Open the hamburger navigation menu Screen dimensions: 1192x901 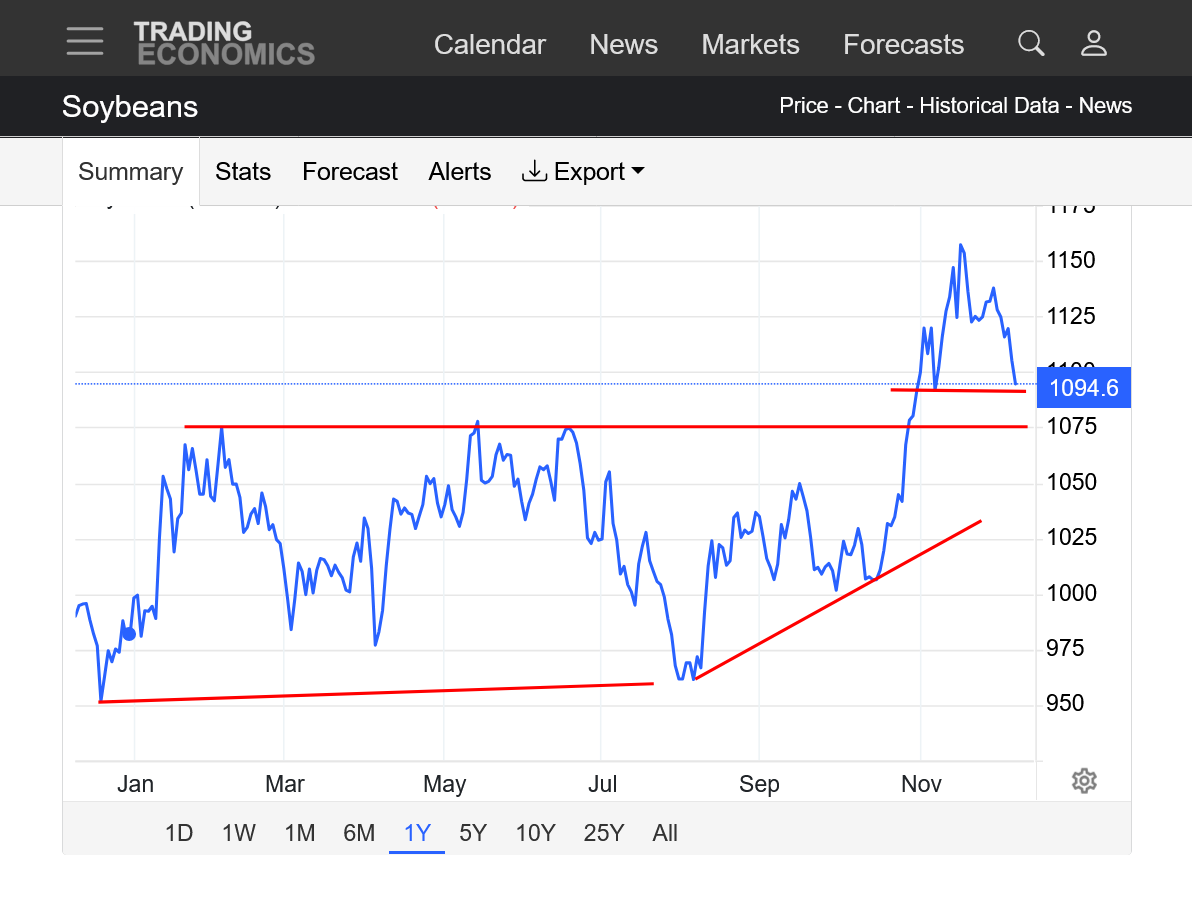(85, 41)
